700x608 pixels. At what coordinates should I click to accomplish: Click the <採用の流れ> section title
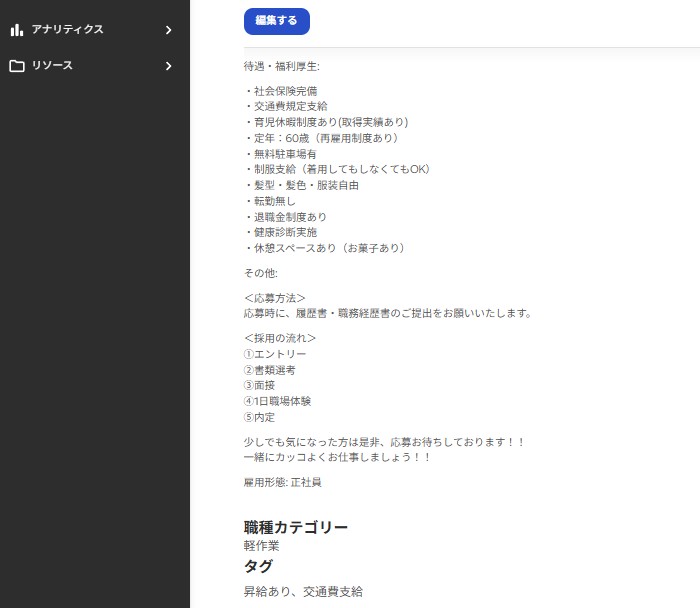[x=279, y=338]
